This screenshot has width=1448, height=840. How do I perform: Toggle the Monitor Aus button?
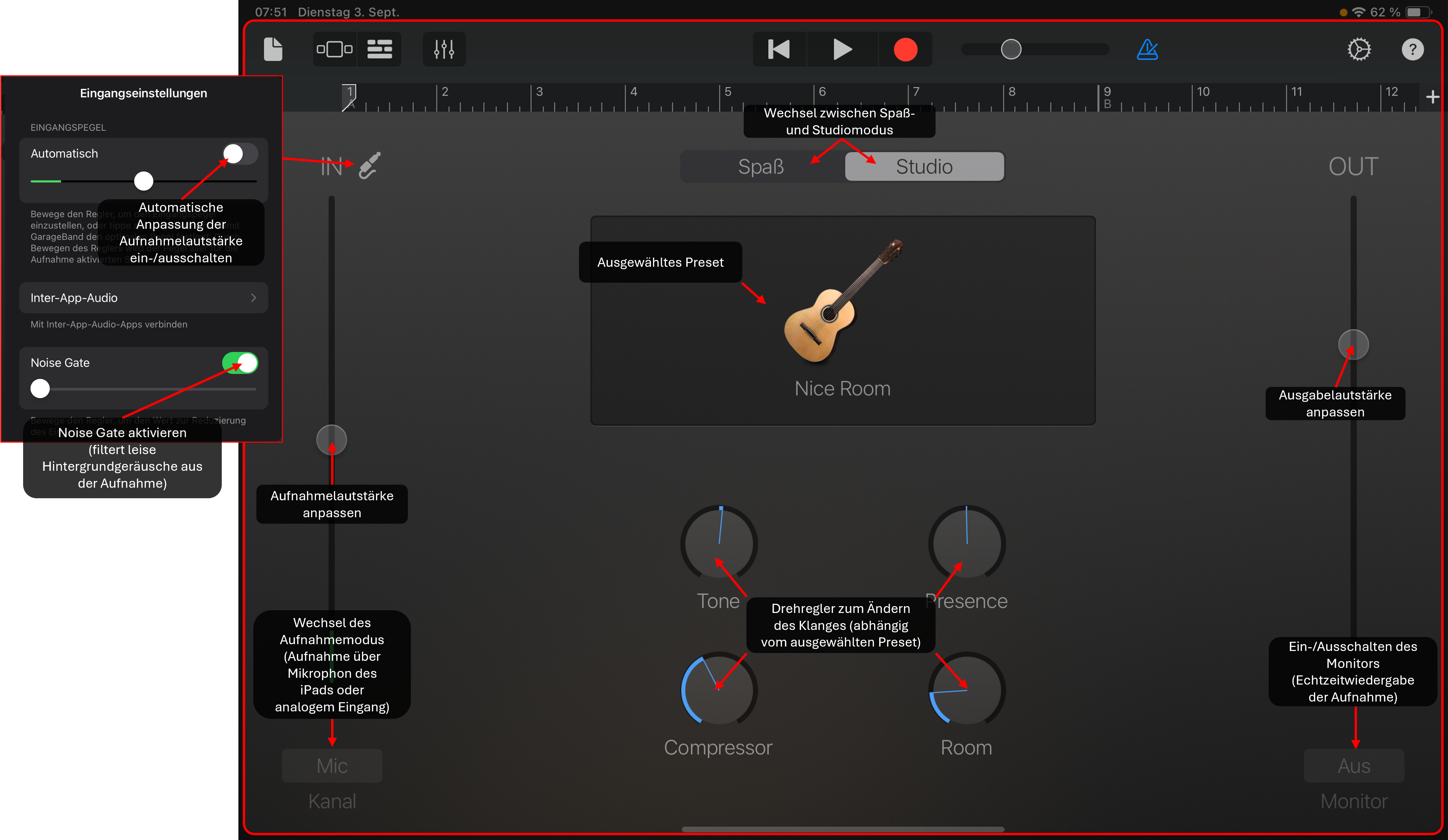tap(1354, 765)
